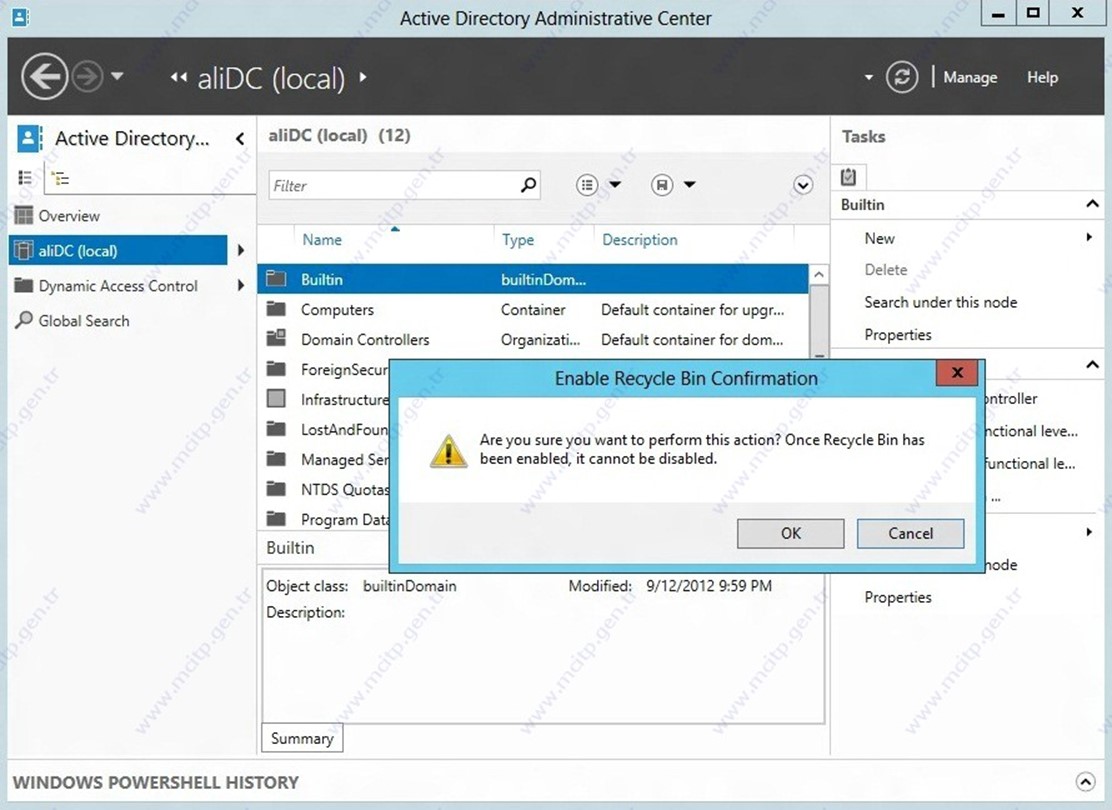Image resolution: width=1112 pixels, height=810 pixels.
Task: Select the NTDS Quotas row
Action: pos(325,489)
